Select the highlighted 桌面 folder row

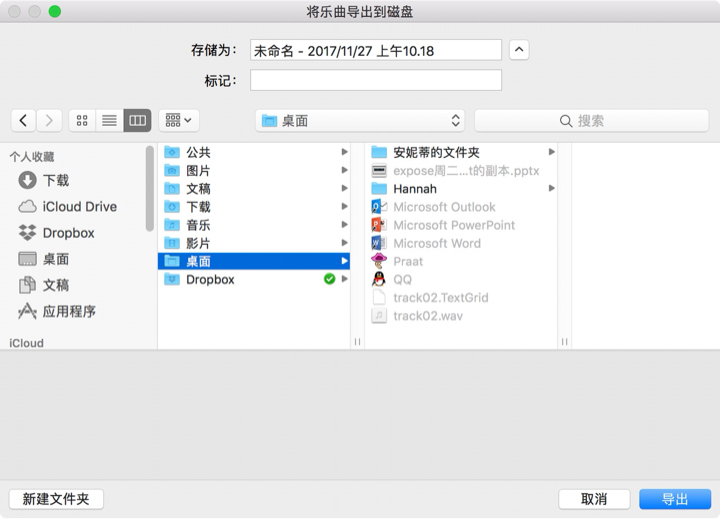pyautogui.click(x=253, y=261)
